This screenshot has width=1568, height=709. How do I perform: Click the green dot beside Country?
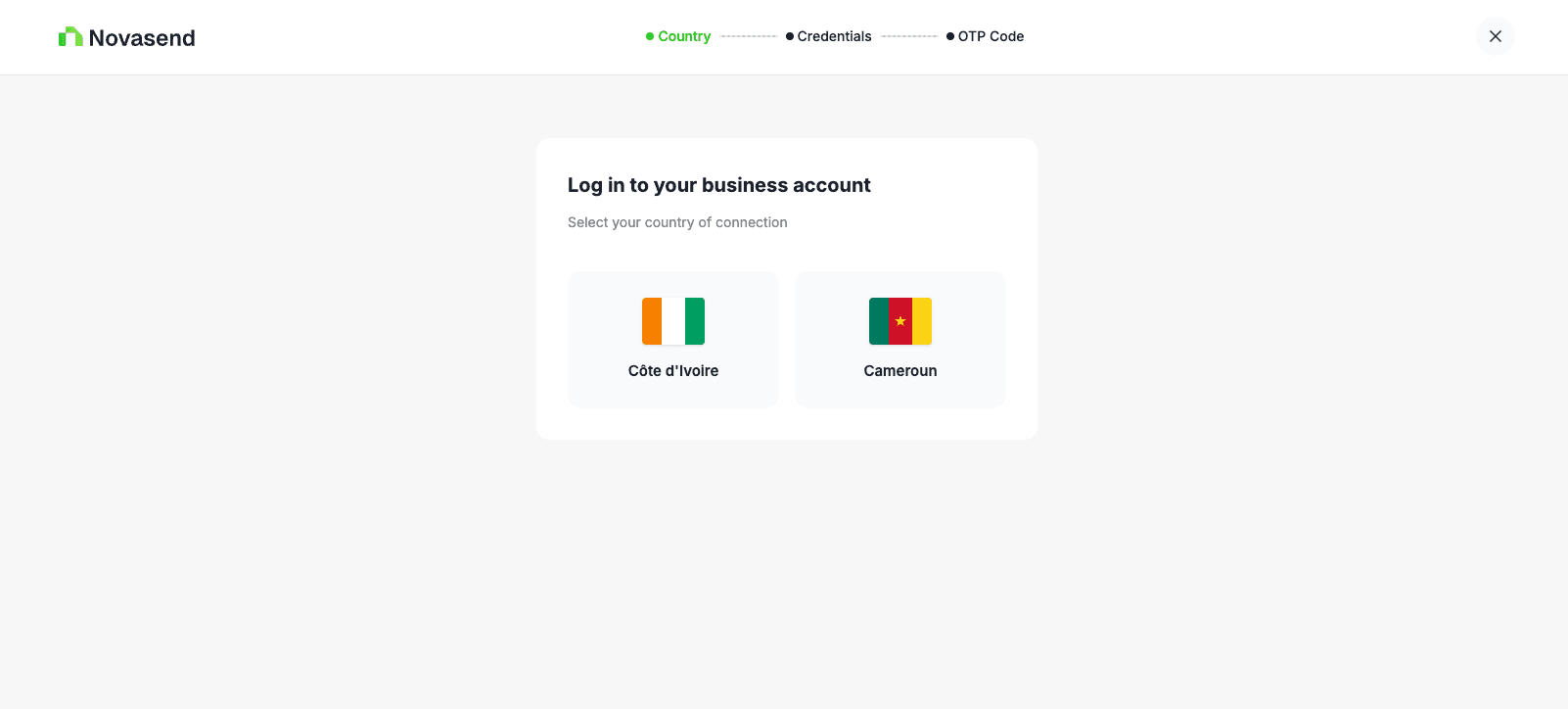(650, 36)
